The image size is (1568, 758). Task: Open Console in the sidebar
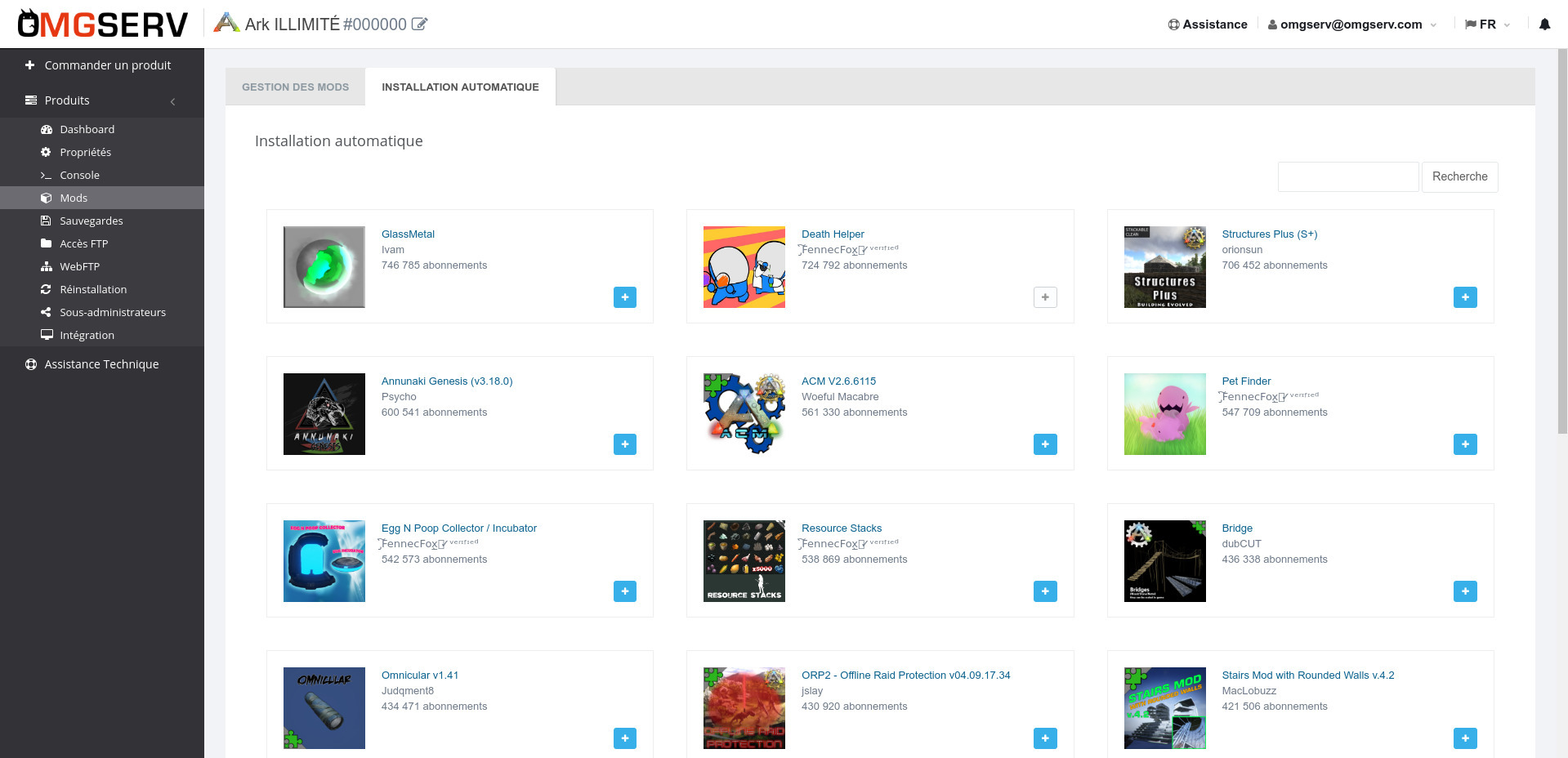(101, 175)
